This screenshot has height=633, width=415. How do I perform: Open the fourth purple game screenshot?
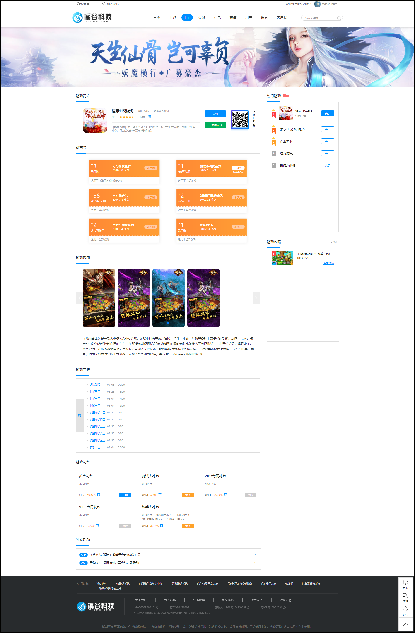coord(203,298)
